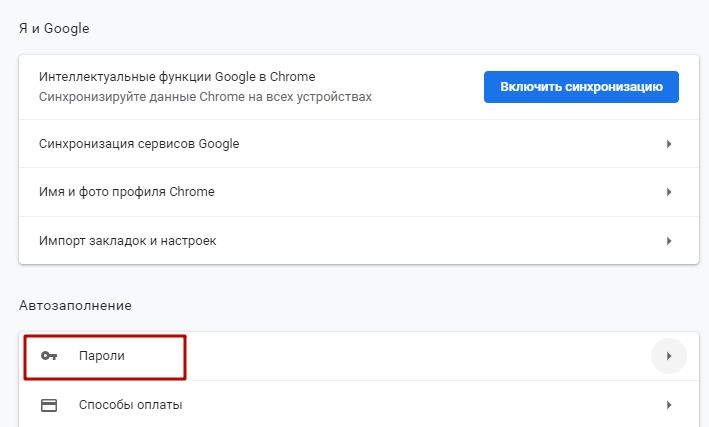Image resolution: width=709 pixels, height=427 pixels.
Task: Click the key icon next to Пароли
Action: 48,356
